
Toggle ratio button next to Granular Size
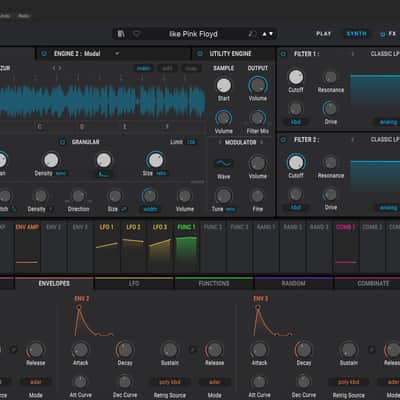click(161, 174)
